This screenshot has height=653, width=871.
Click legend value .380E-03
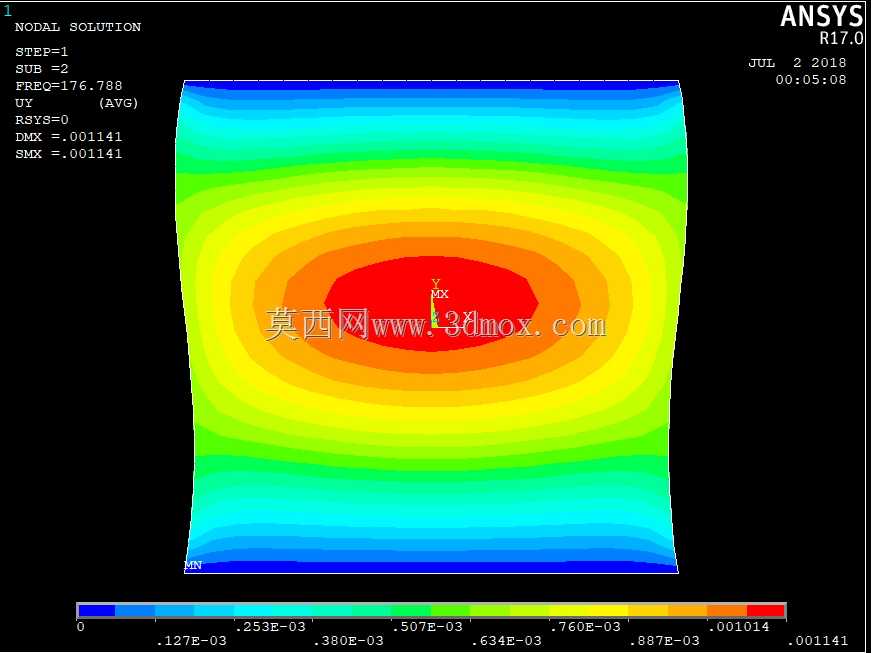(x=349, y=641)
